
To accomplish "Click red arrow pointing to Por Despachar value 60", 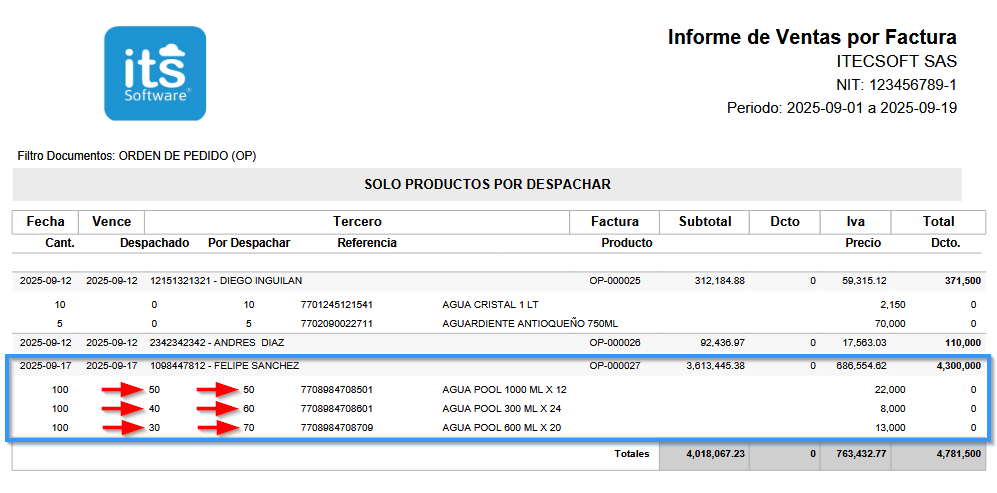I will 219,408.
